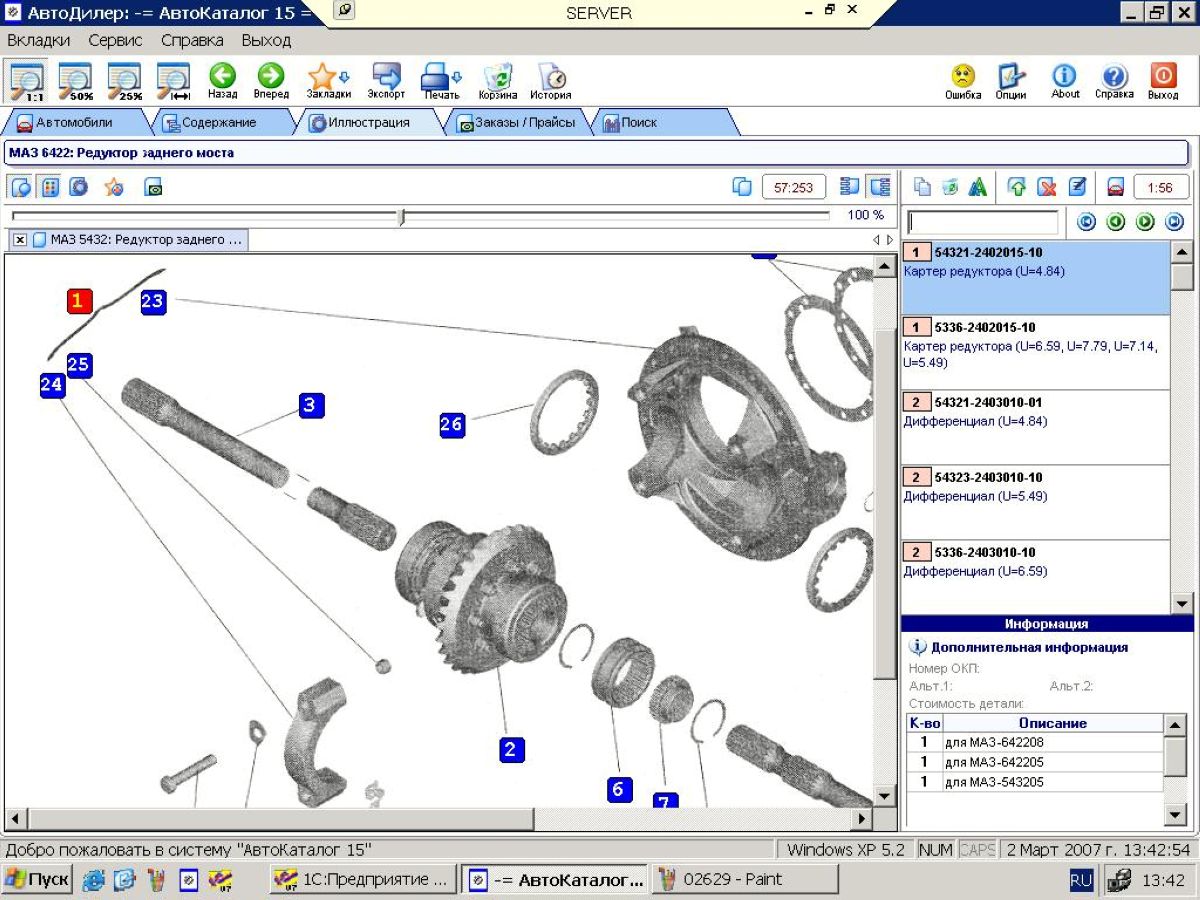Click the zoom slider thumb
This screenshot has height=900, width=1200.
click(401, 216)
